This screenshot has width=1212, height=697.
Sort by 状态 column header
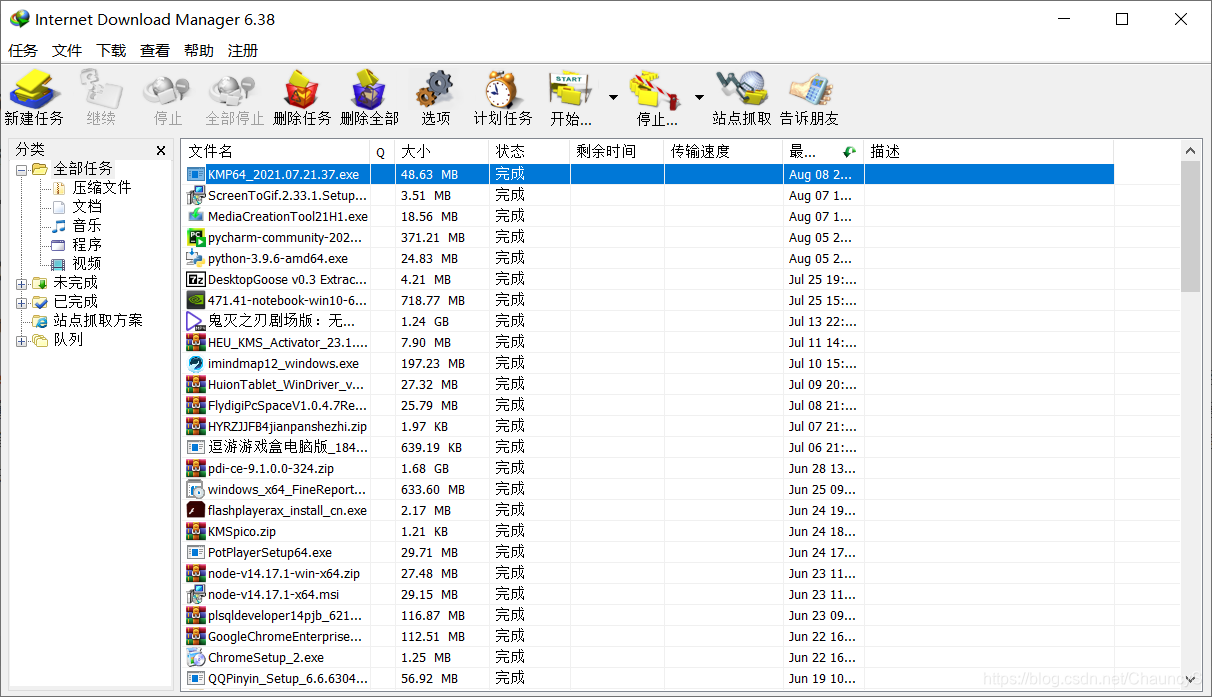pyautogui.click(x=529, y=151)
